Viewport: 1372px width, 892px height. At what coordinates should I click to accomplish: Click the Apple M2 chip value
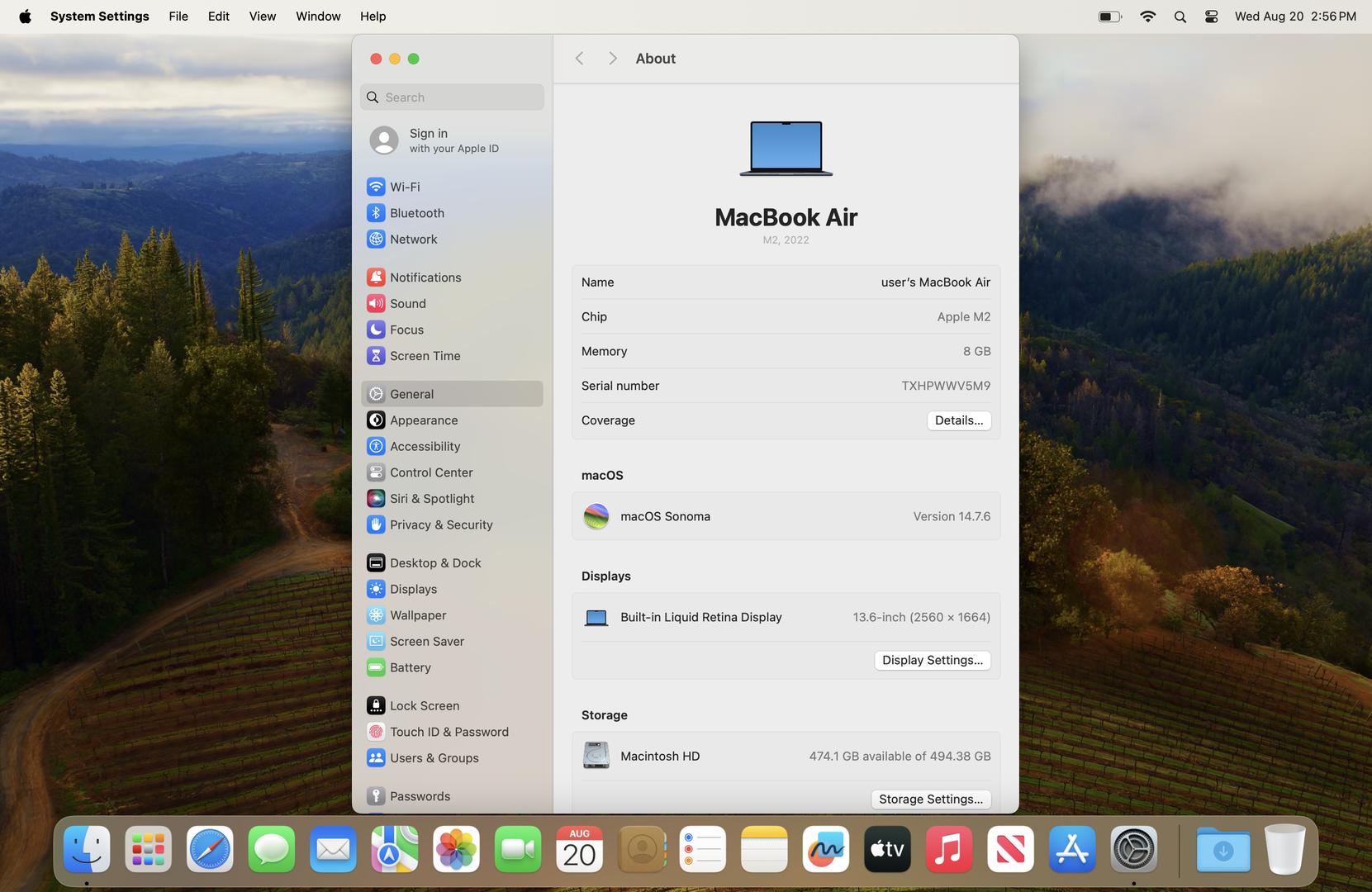point(963,317)
